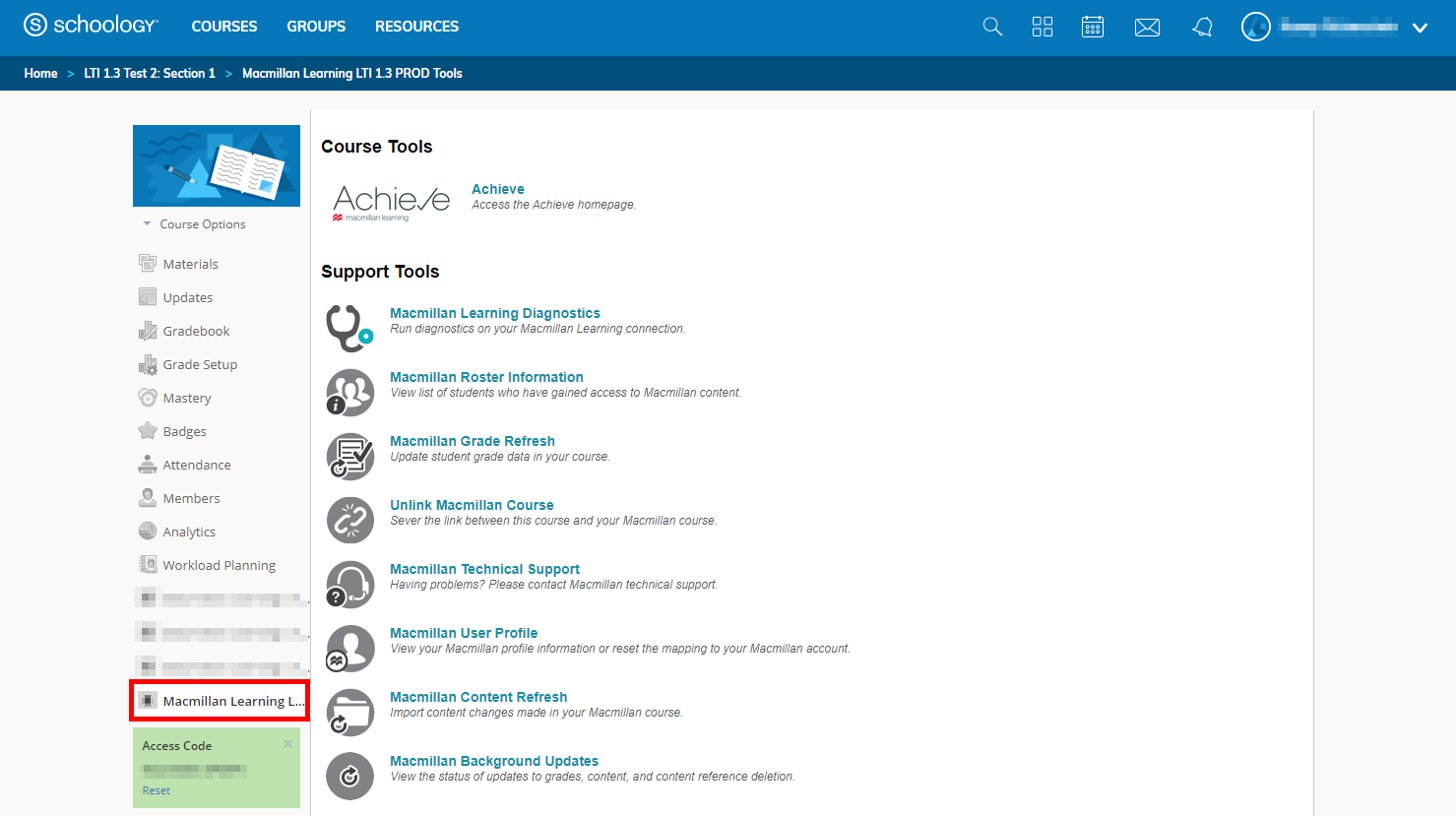Switch to the GROUPS menu
This screenshot has height=816, width=1456.
(316, 26)
